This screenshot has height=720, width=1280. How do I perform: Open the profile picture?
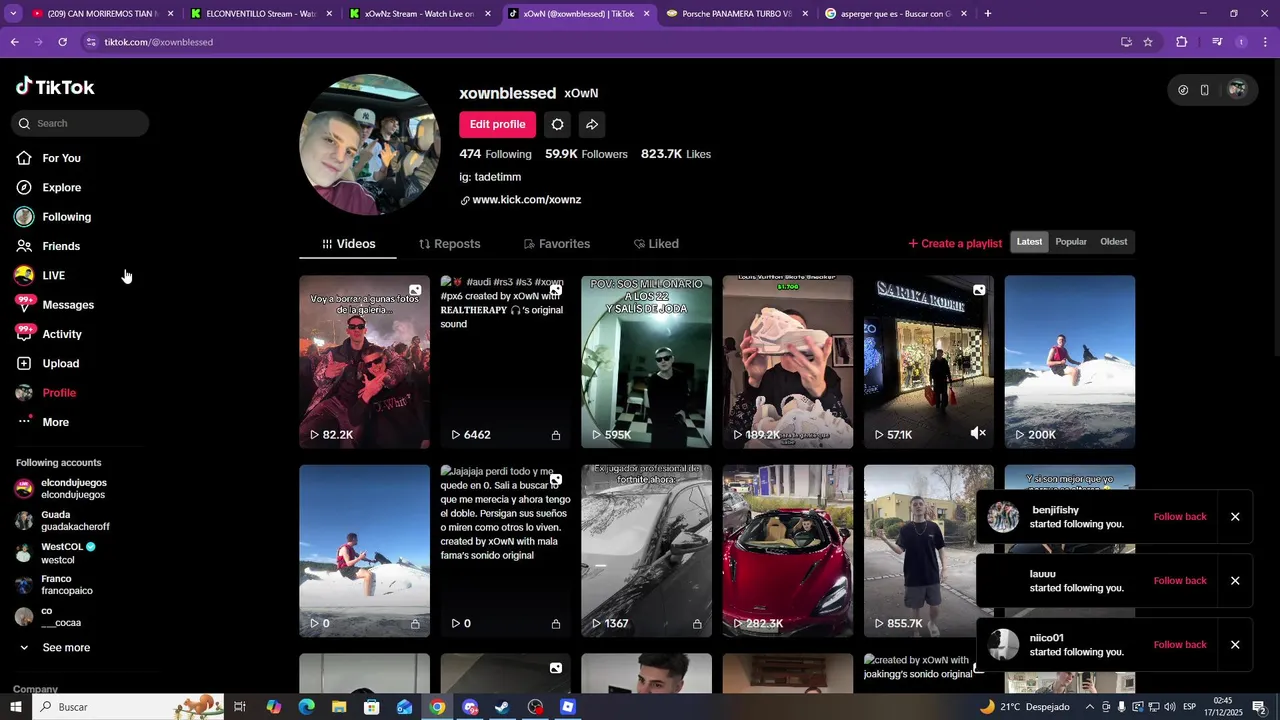tap(370, 145)
